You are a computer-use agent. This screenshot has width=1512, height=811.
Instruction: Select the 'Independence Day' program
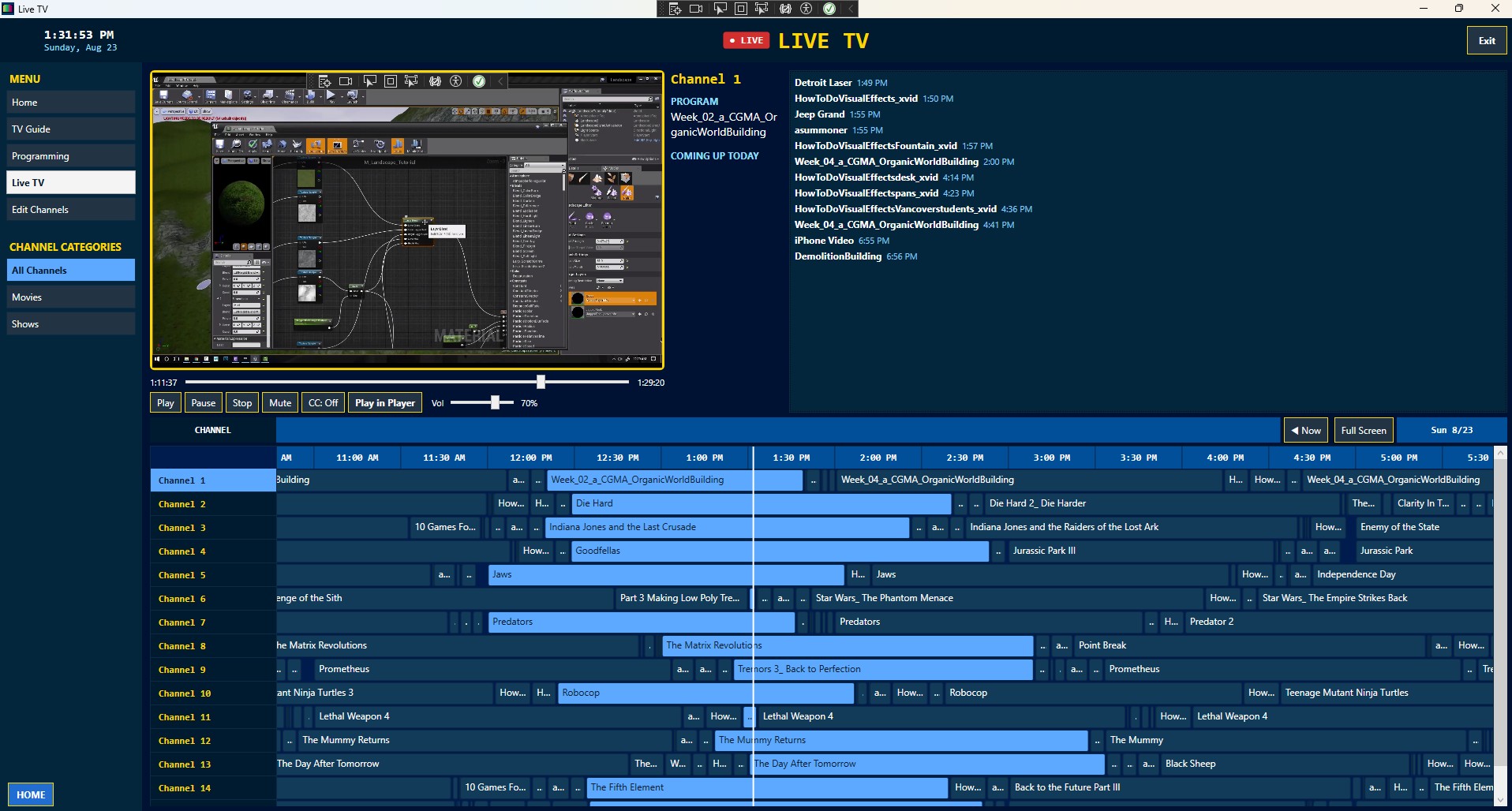[1402, 574]
